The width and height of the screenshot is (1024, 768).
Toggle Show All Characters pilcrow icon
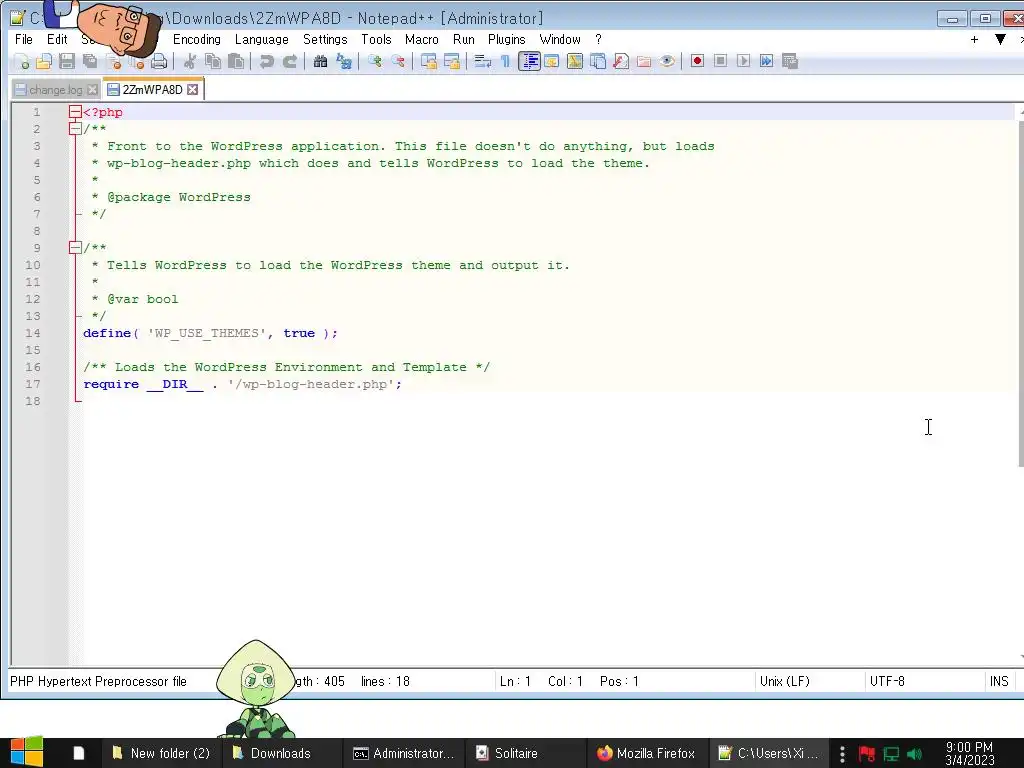505,61
